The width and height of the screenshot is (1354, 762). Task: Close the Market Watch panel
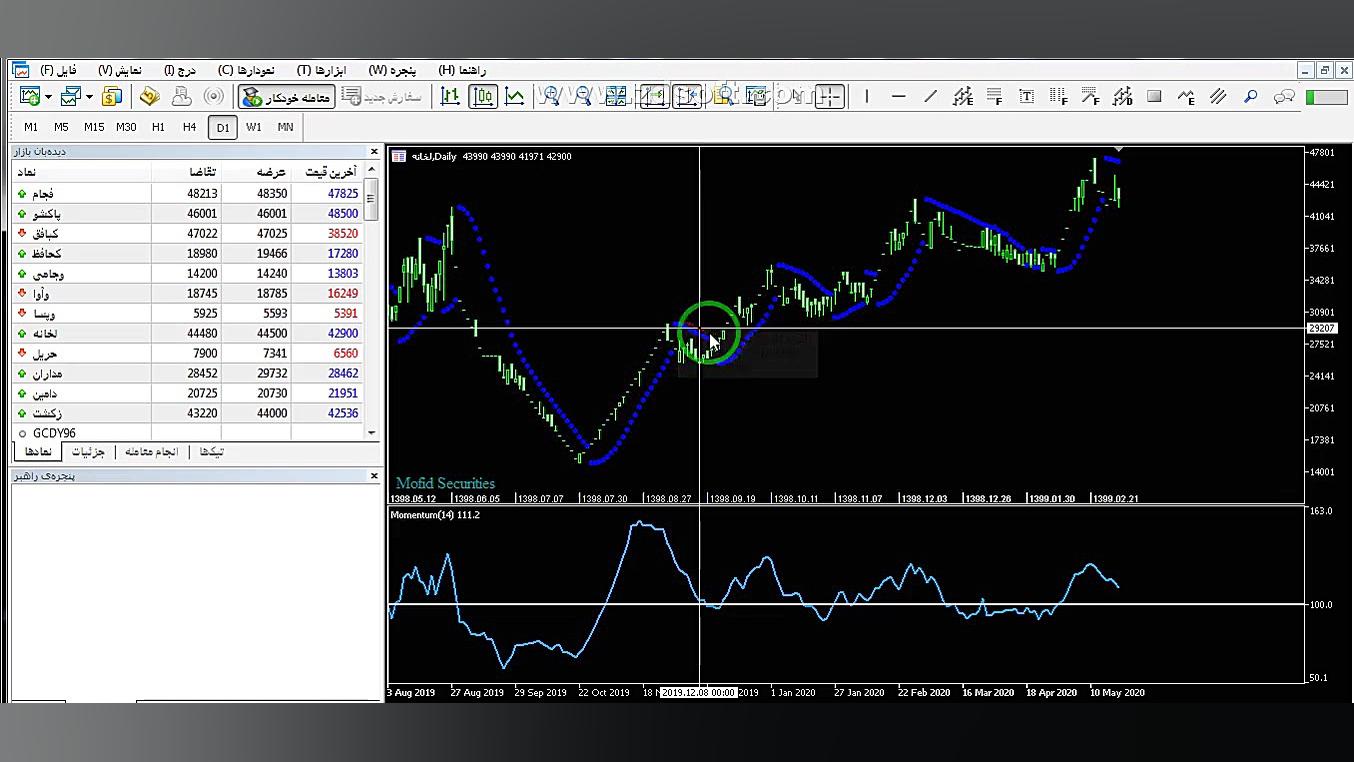click(374, 152)
